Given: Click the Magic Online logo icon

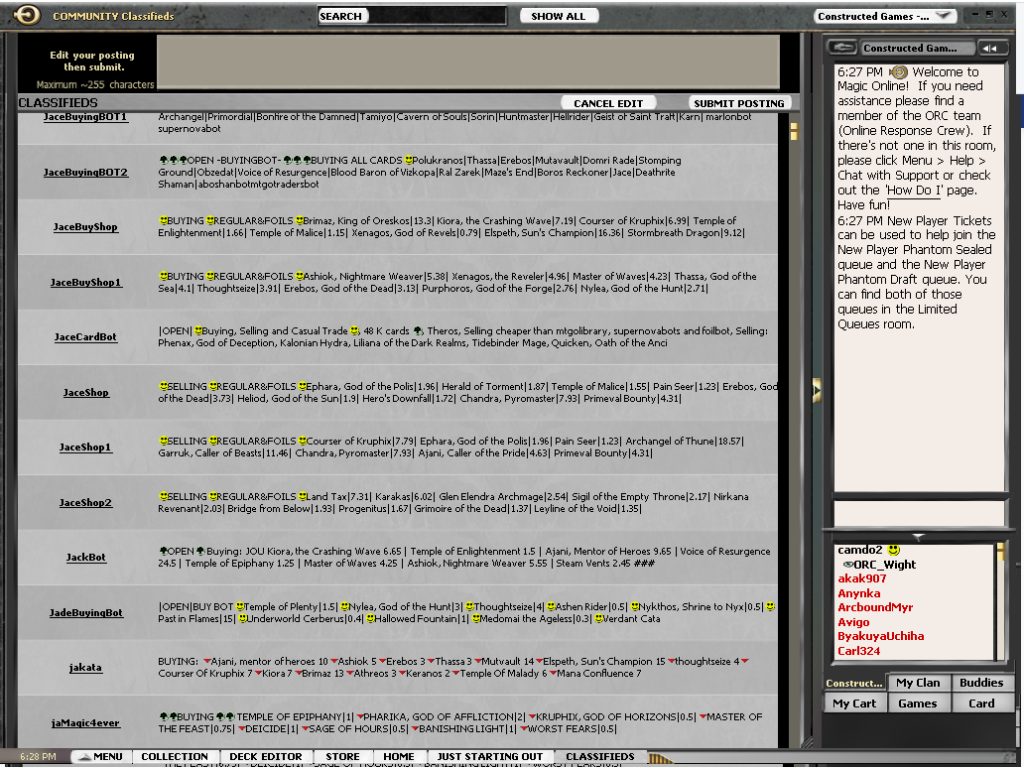Looking at the screenshot, I should (x=27, y=15).
